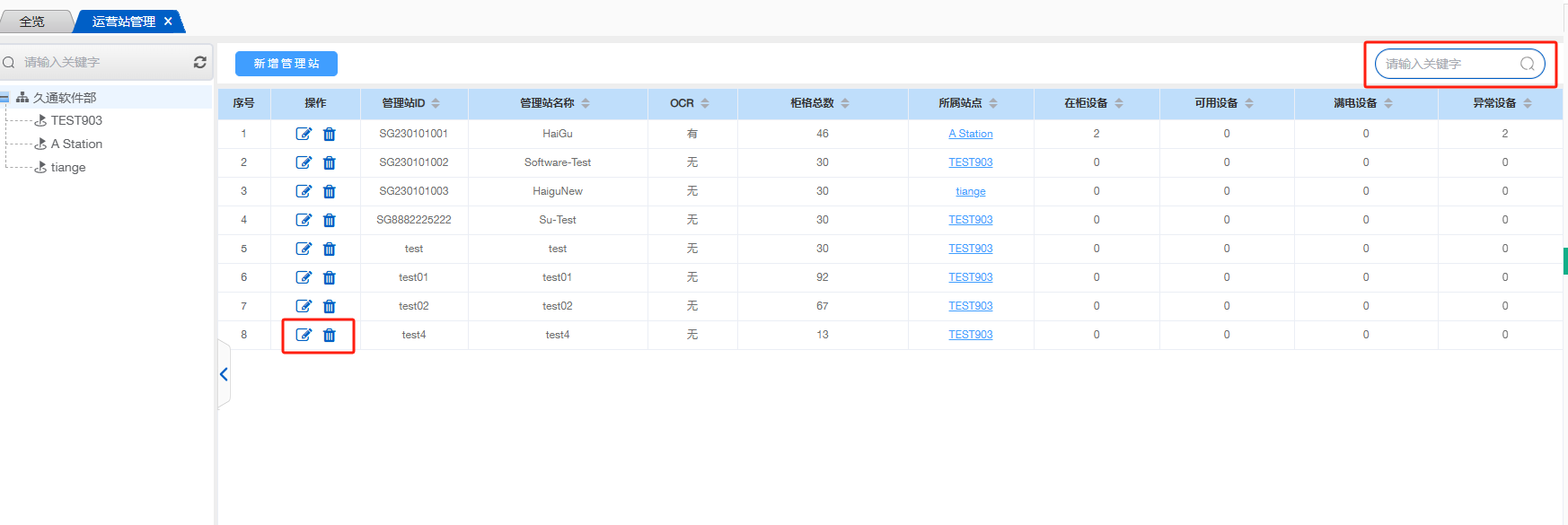
Task: Sort by 异常设备 column
Action: coord(1528,103)
